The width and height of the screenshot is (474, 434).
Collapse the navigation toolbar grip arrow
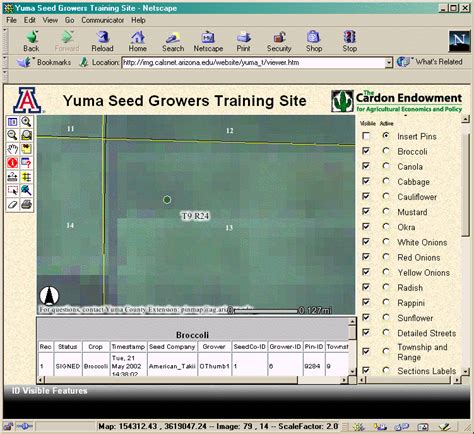tap(5, 41)
